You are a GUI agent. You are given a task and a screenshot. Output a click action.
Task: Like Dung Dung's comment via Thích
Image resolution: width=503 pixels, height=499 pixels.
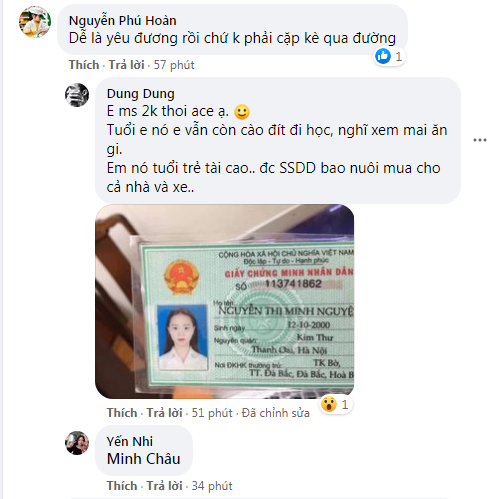tap(122, 413)
